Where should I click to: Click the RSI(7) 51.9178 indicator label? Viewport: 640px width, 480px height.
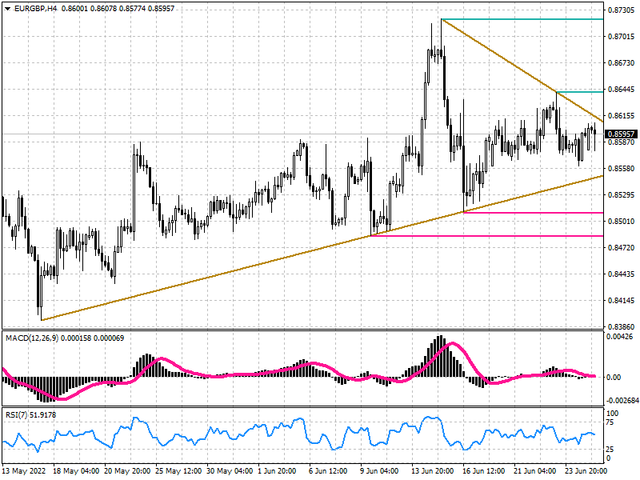31,415
